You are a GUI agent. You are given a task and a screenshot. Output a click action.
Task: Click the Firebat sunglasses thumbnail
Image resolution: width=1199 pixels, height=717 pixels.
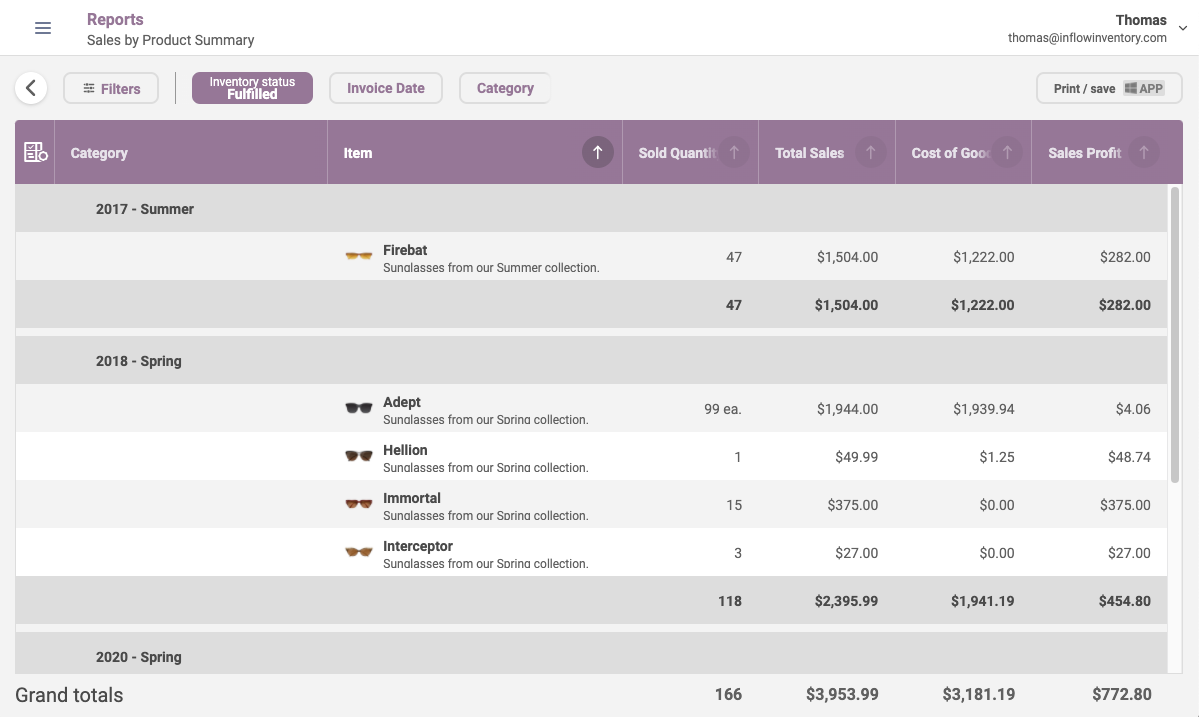tap(359, 257)
